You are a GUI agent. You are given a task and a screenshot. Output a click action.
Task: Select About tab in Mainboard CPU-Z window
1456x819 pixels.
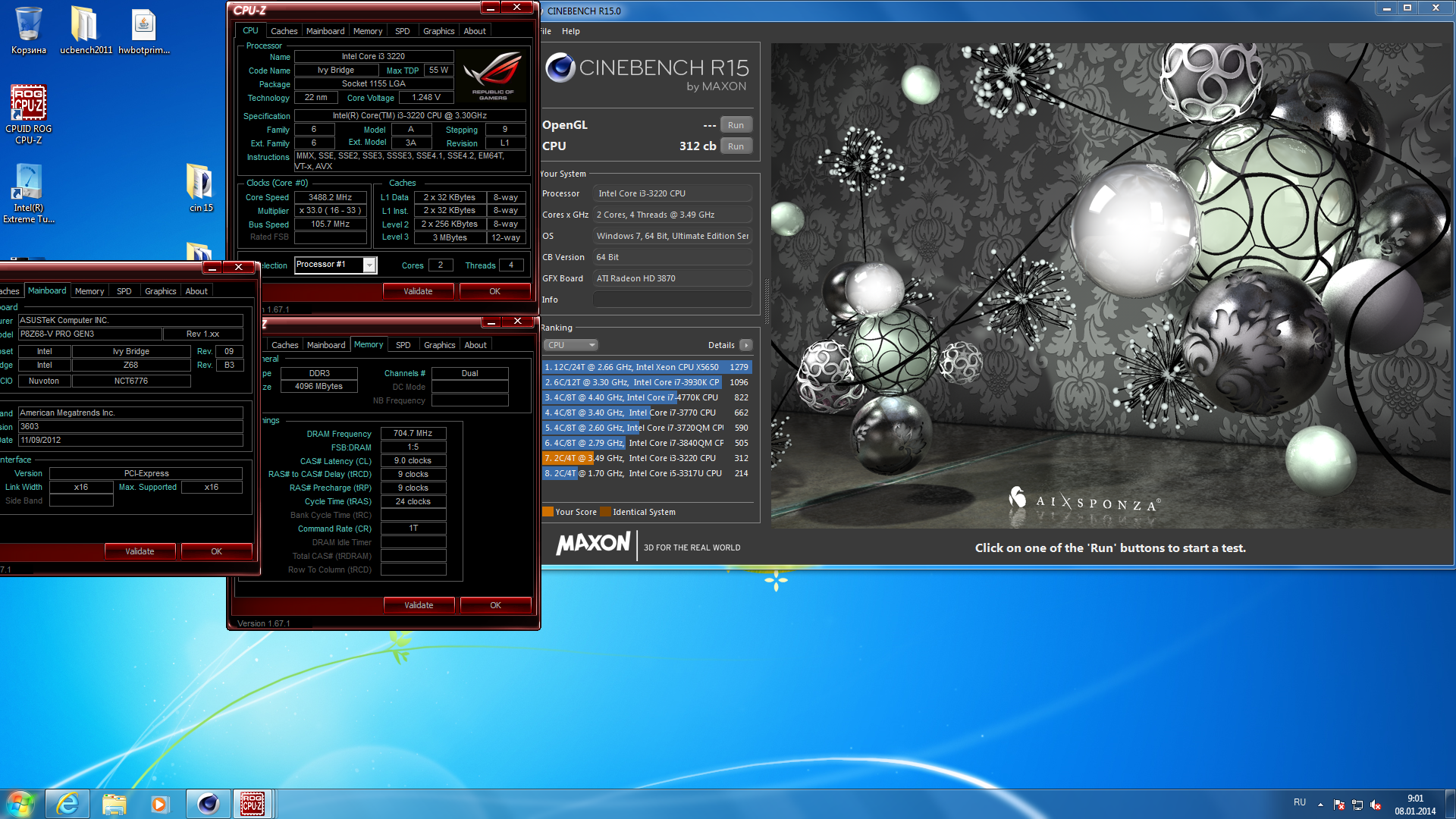[x=196, y=291]
